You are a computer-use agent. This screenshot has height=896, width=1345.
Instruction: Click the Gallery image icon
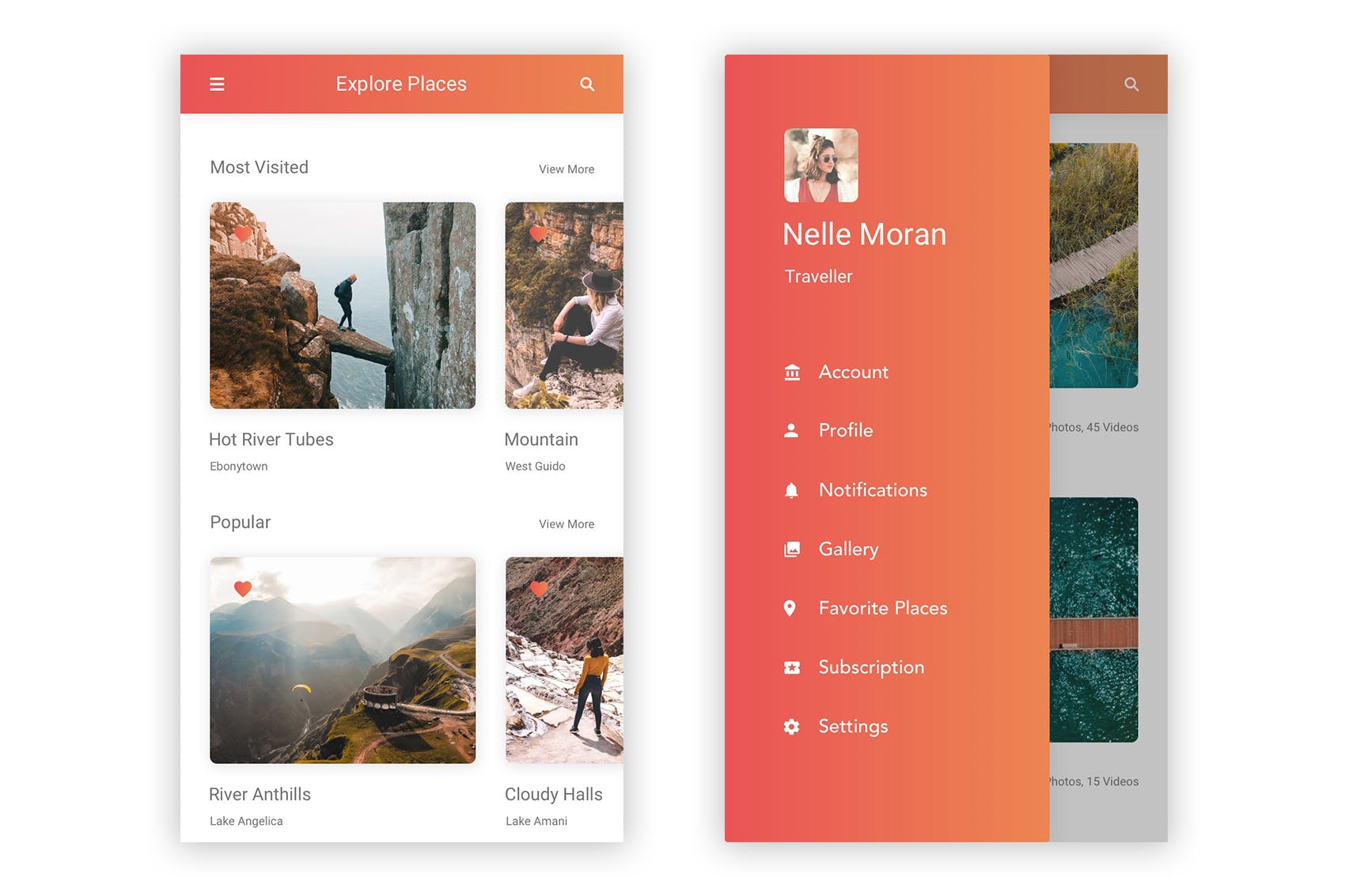click(x=791, y=549)
